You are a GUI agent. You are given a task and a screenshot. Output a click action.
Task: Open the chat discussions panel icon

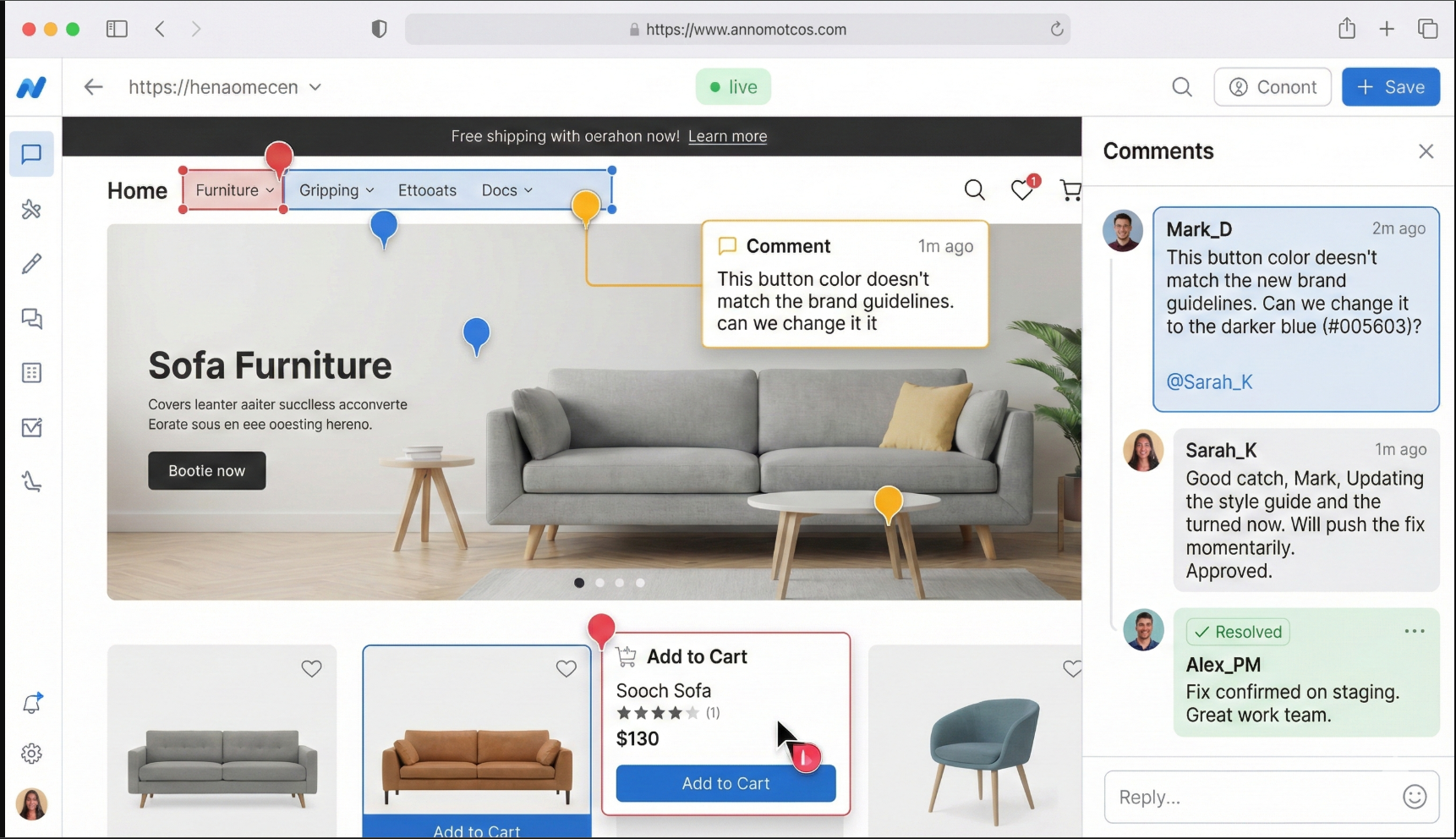click(x=31, y=319)
